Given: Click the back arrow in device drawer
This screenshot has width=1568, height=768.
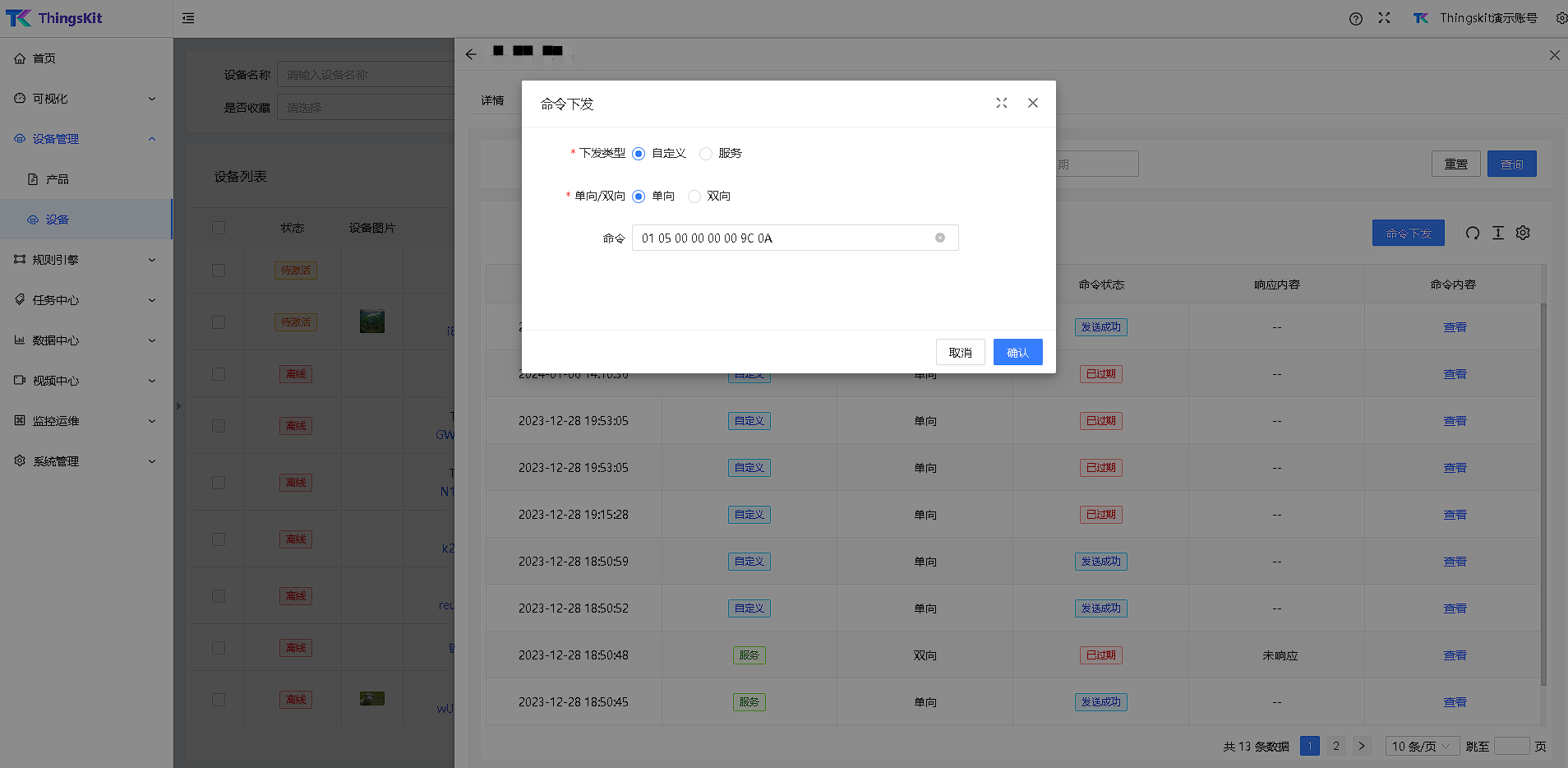Looking at the screenshot, I should tap(471, 54).
